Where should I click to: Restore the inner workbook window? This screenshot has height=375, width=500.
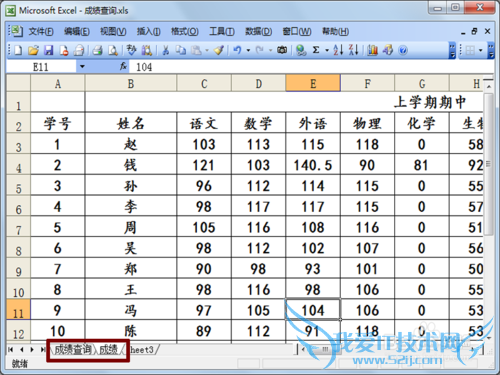pyautogui.click(x=474, y=31)
